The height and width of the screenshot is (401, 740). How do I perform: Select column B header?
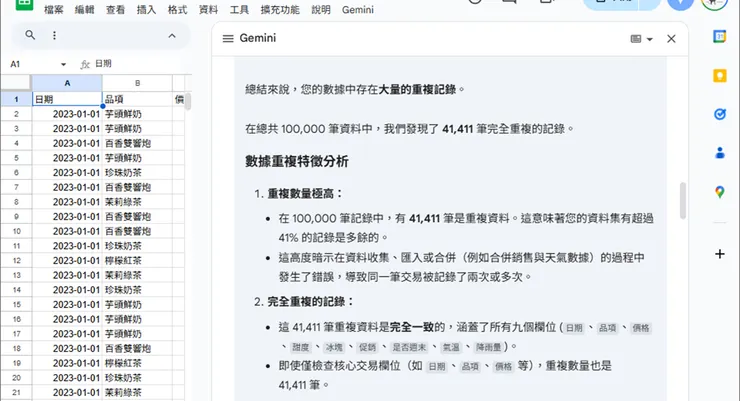(137, 83)
